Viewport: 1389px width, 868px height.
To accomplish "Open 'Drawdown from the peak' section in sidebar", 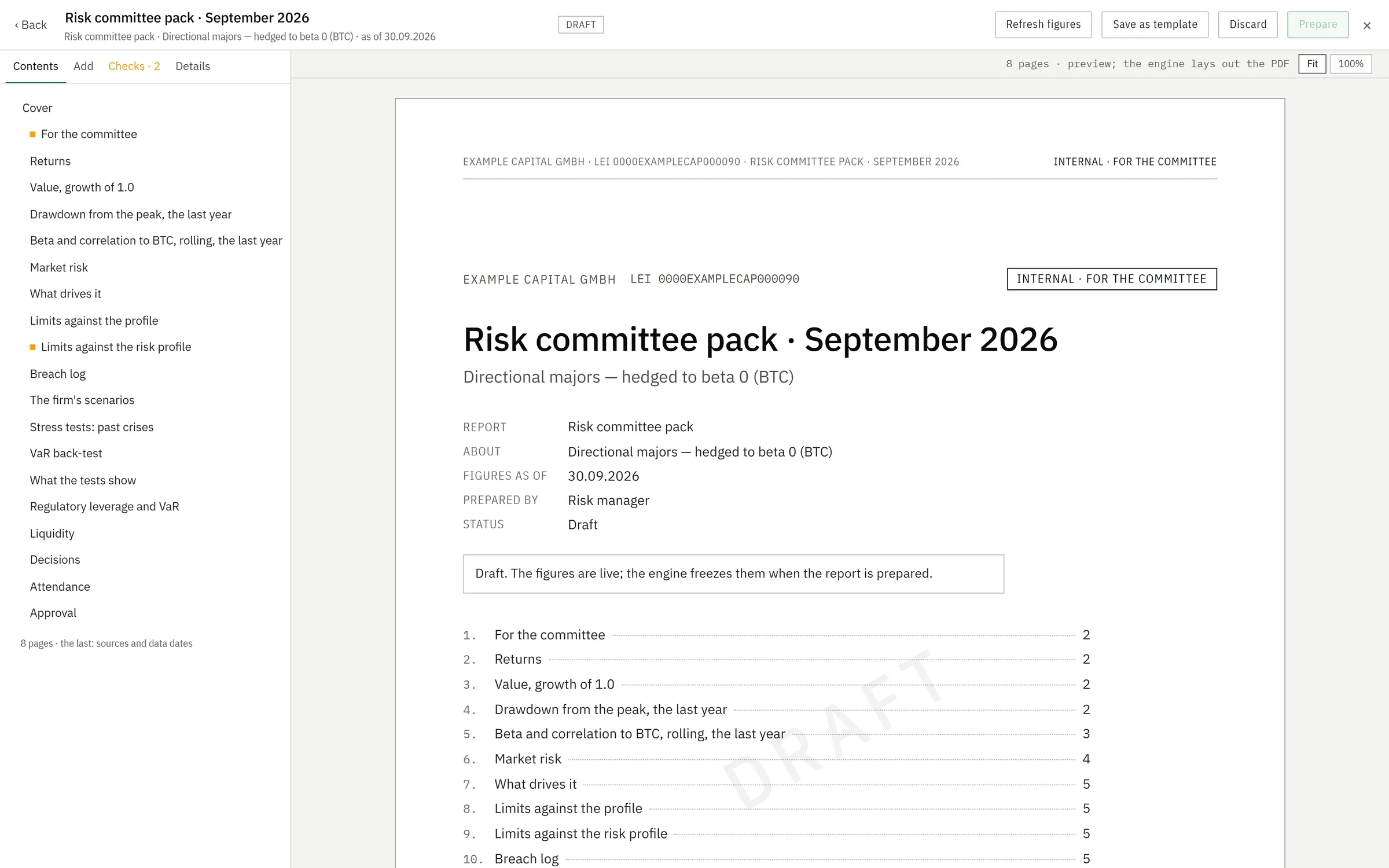I will 131,215.
